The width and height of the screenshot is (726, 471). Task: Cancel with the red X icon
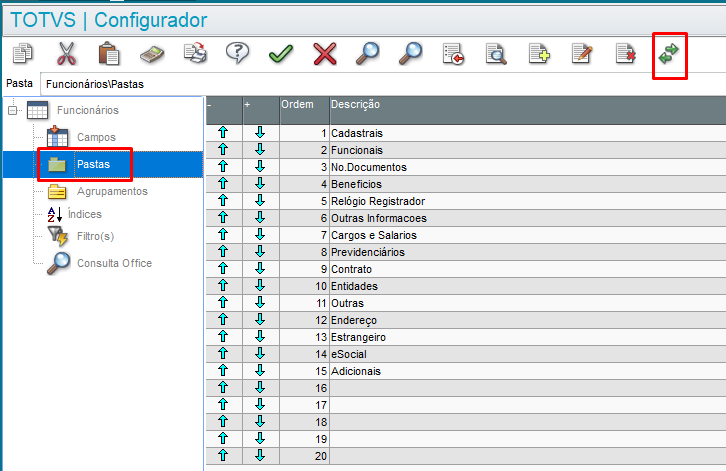point(325,54)
